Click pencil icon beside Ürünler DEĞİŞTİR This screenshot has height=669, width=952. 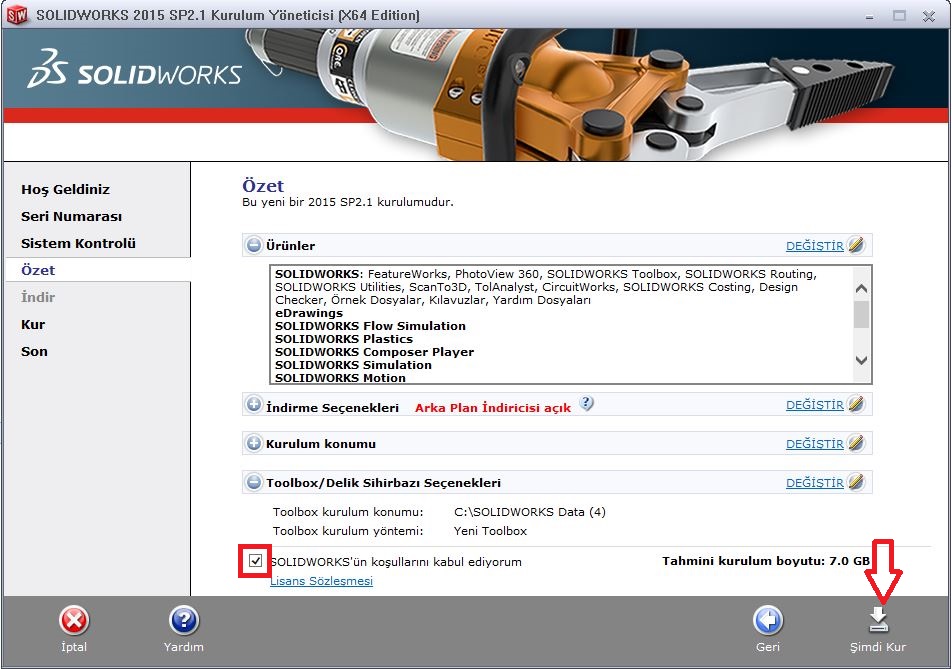(x=856, y=245)
